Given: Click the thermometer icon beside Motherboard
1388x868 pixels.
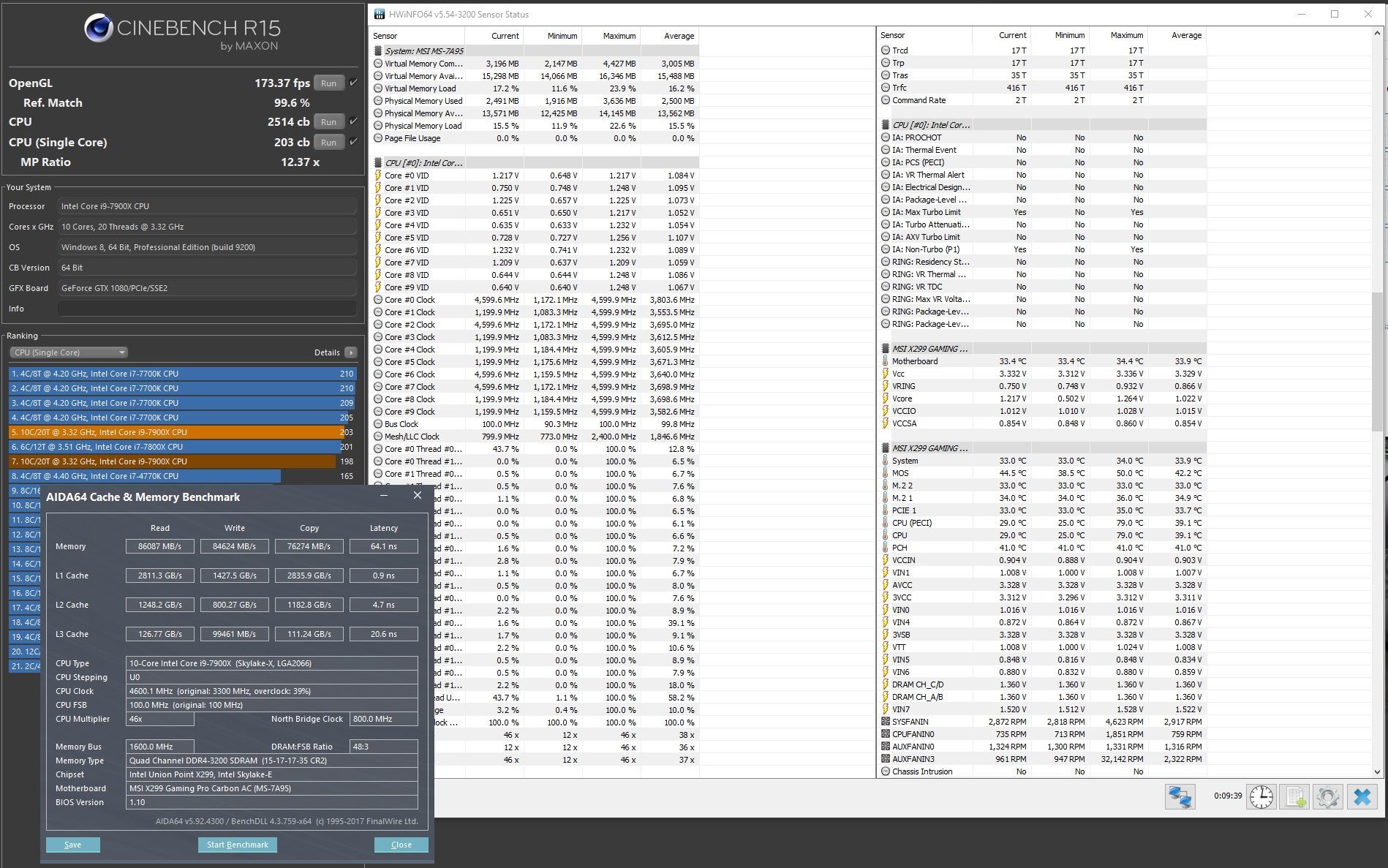Looking at the screenshot, I should point(885,361).
